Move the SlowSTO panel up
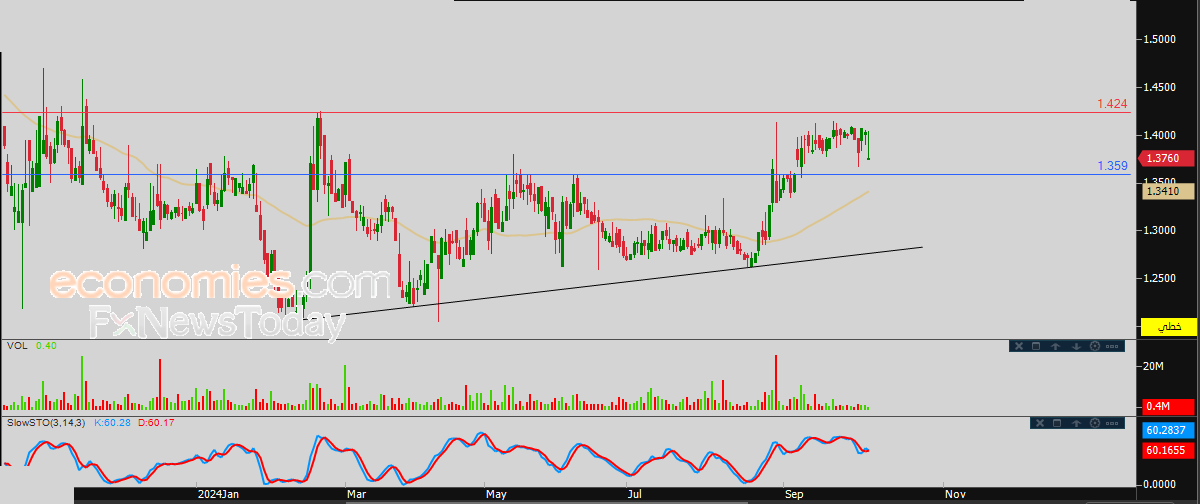Viewport: 1200px width, 504px height. (x=1076, y=423)
